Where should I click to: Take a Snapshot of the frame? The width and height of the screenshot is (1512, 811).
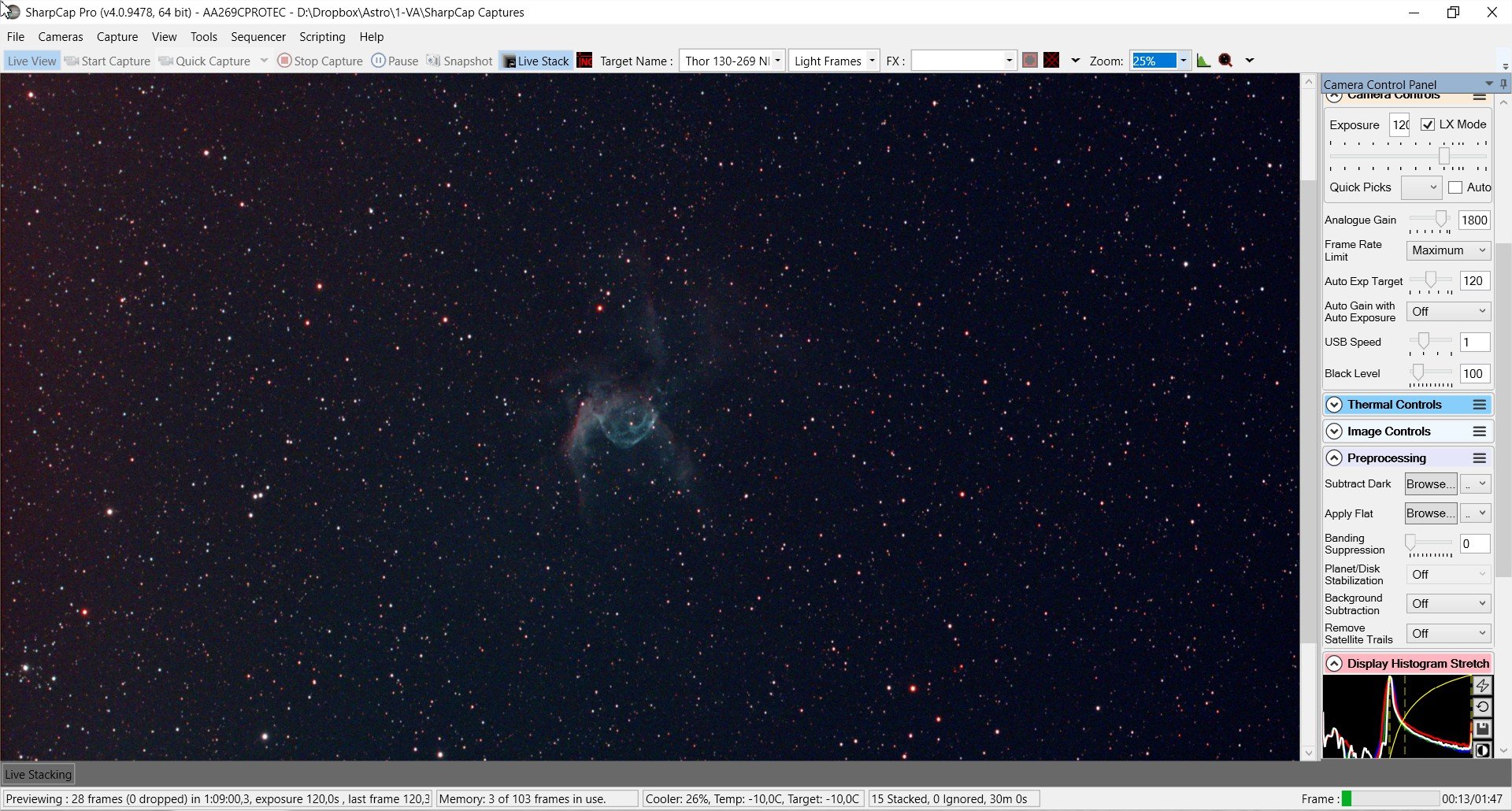click(459, 61)
